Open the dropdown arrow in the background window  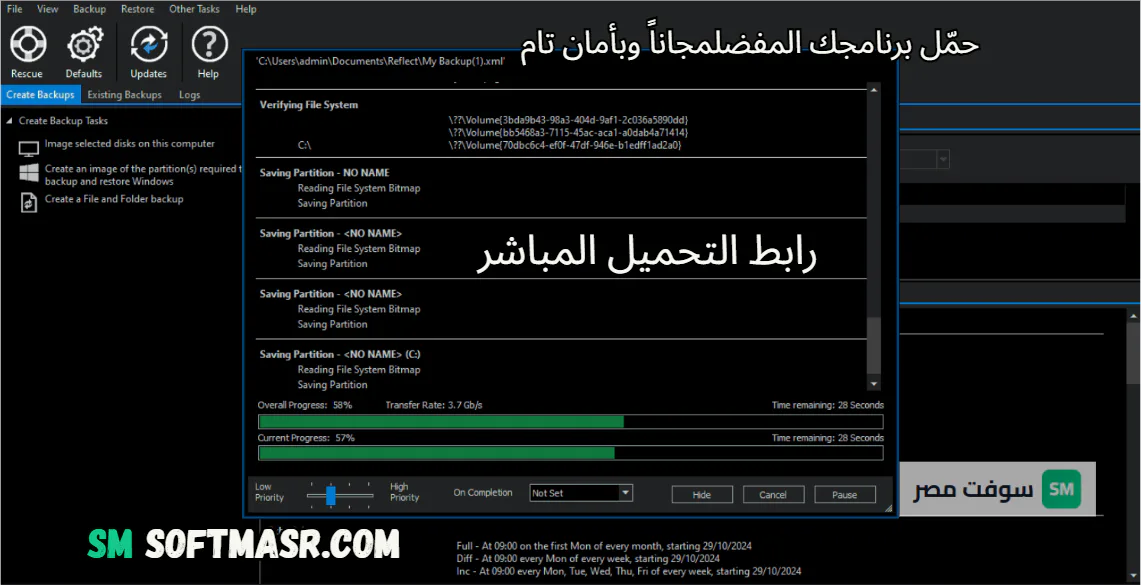pos(943,159)
